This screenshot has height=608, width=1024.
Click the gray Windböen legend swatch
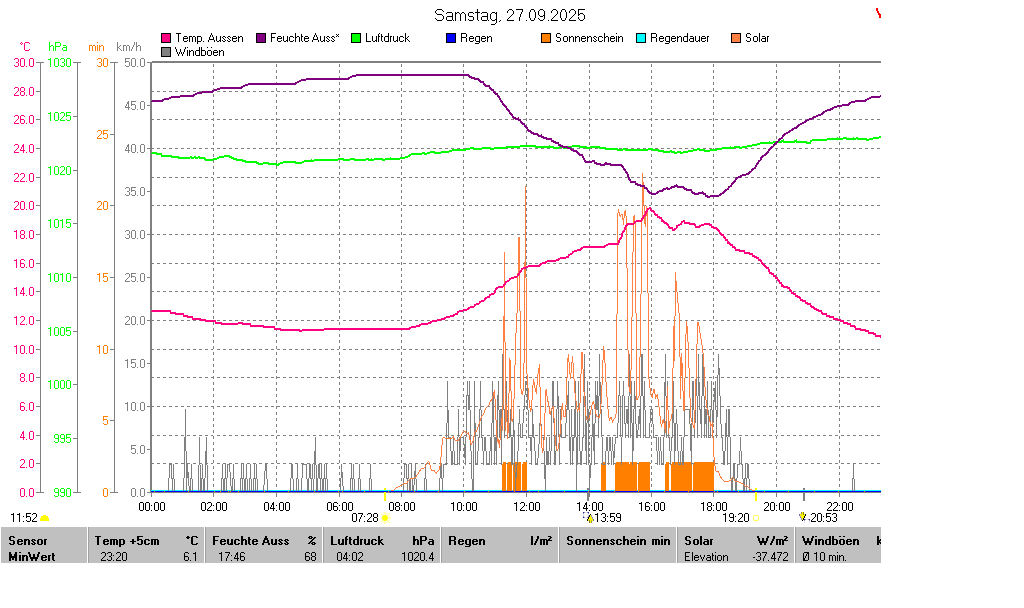click(x=166, y=52)
